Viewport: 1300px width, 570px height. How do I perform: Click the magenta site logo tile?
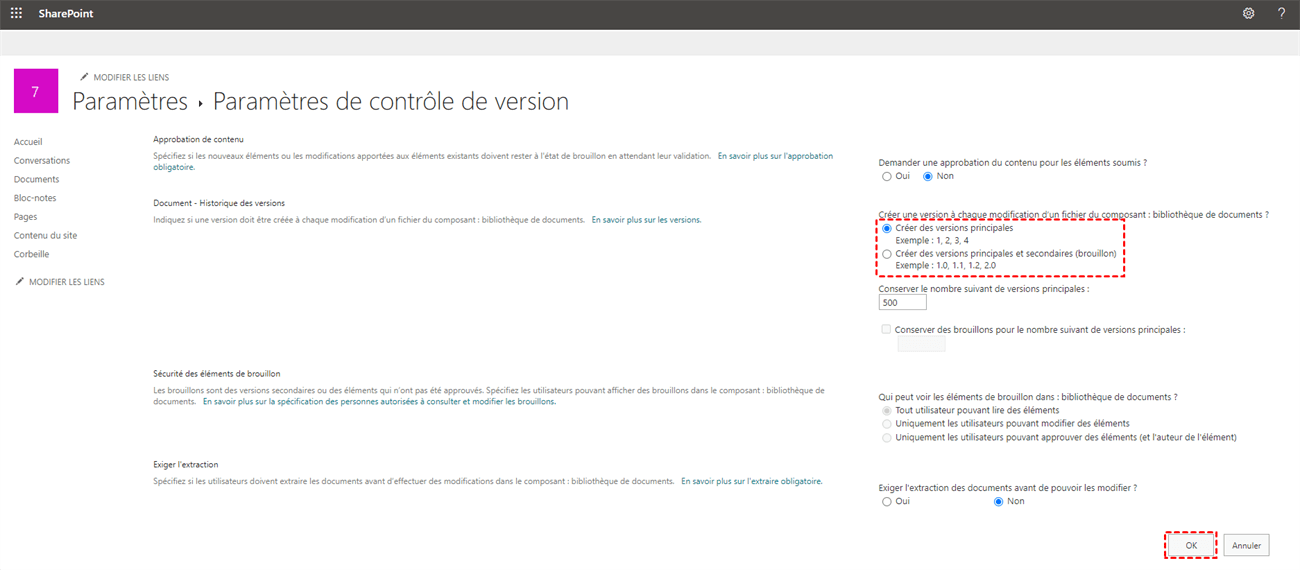point(36,91)
